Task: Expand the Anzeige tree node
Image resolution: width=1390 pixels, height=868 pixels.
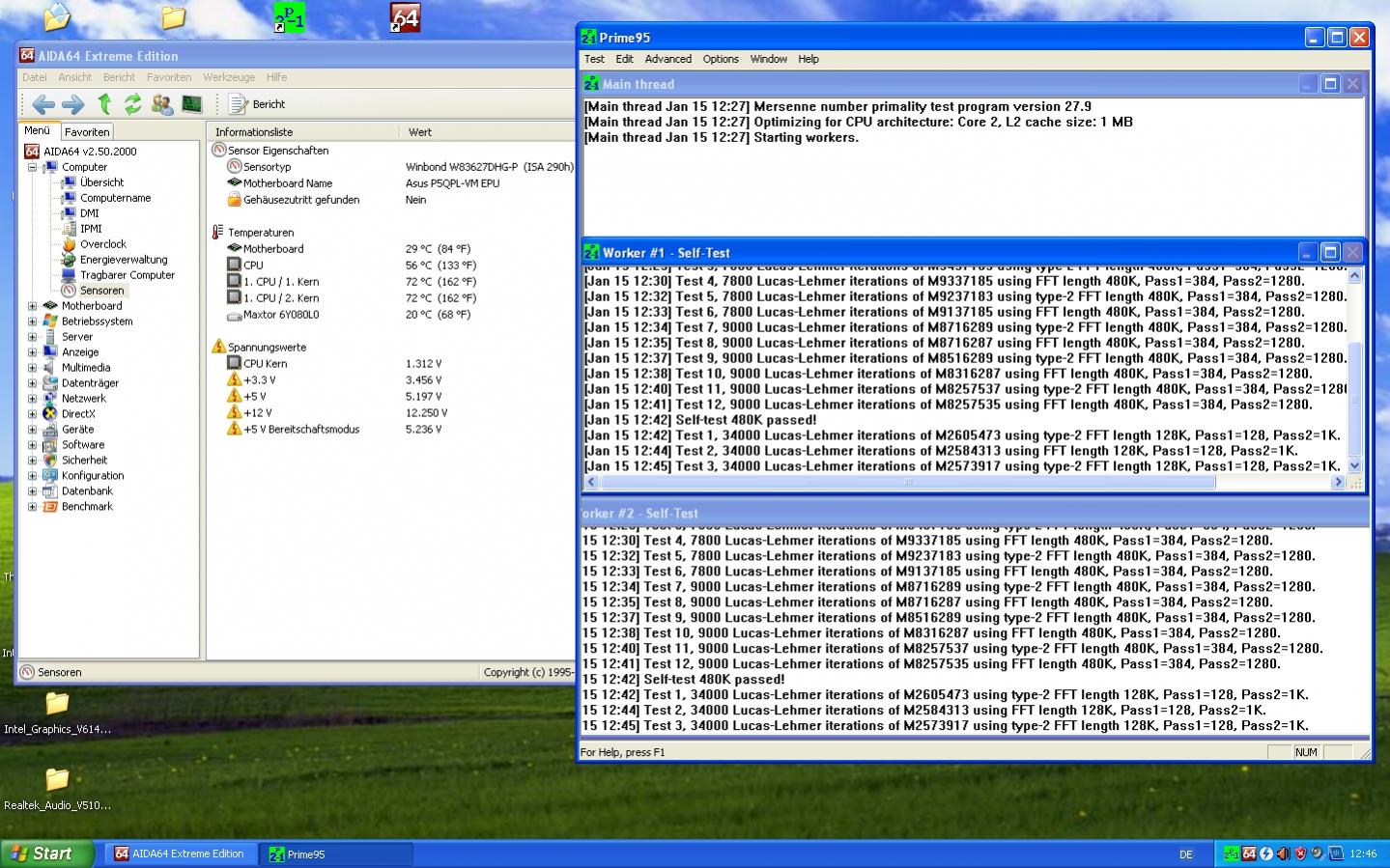Action: coord(32,352)
